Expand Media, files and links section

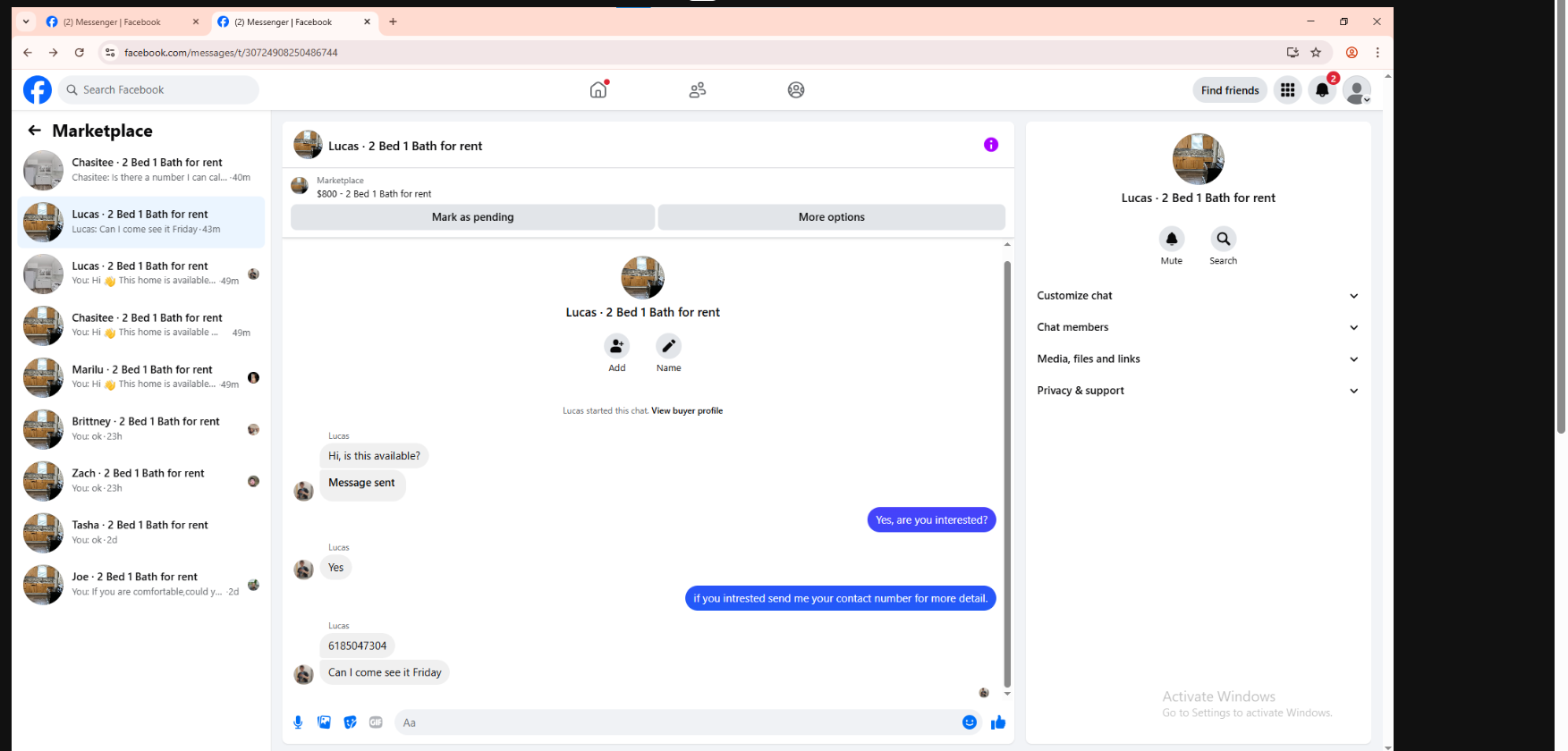[x=1198, y=359]
